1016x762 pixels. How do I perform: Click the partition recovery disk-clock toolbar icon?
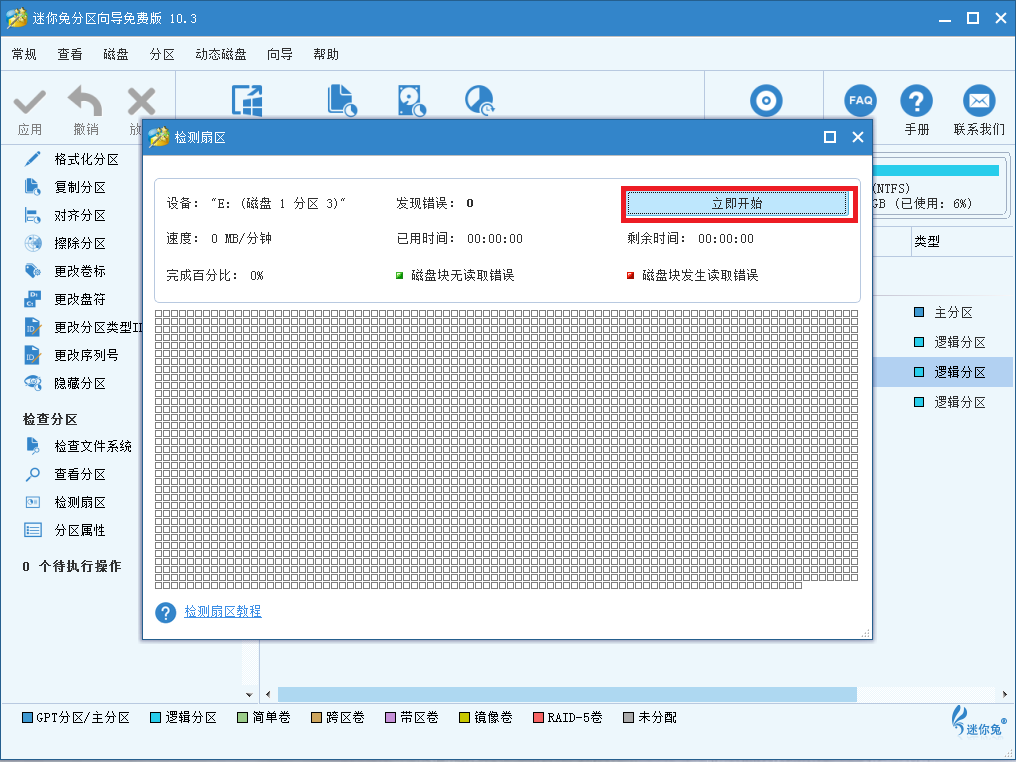(x=411, y=100)
